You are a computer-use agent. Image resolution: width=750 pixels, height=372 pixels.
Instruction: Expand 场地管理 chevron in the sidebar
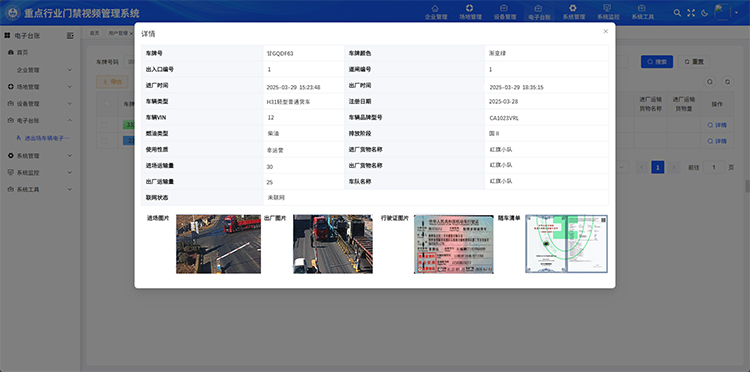point(69,87)
